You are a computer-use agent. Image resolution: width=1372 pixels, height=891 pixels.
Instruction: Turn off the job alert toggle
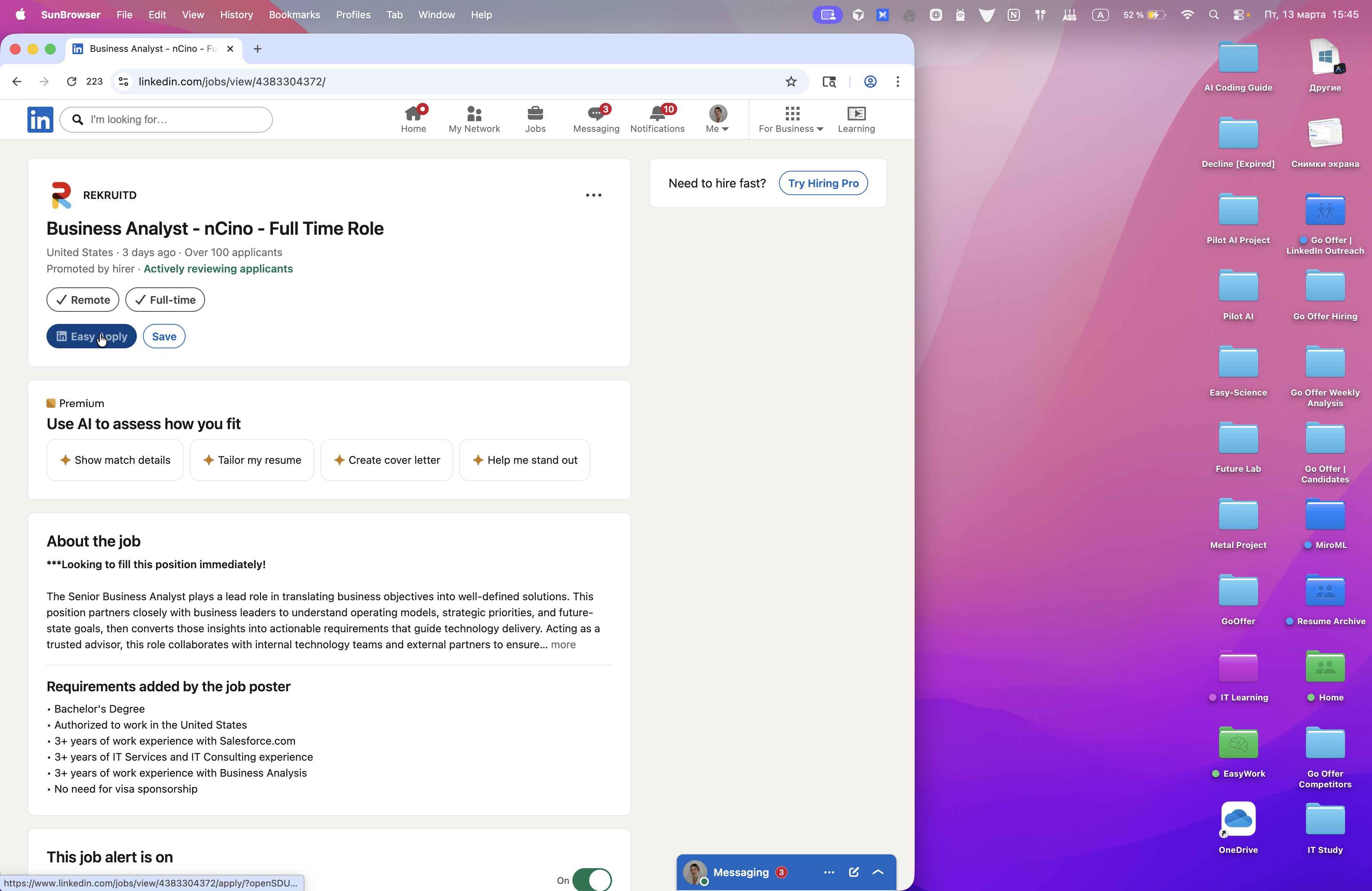(591, 880)
